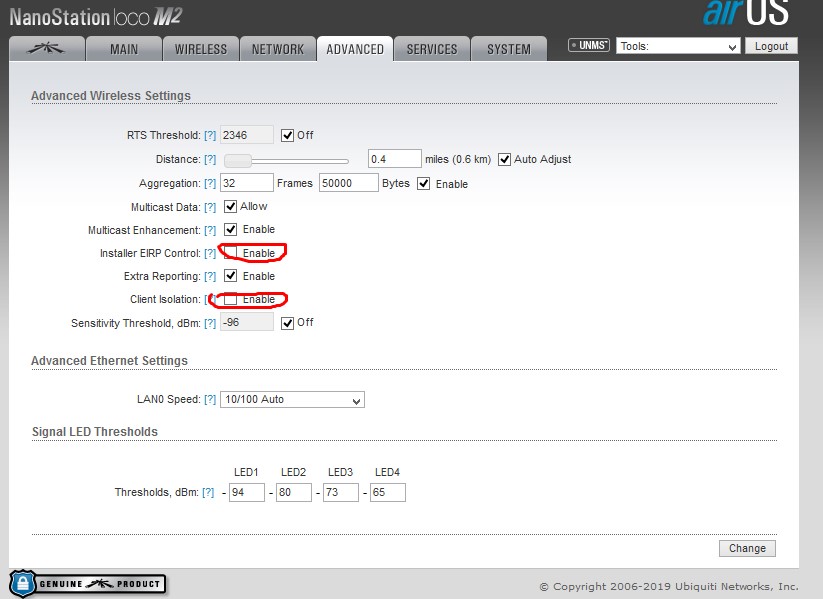This screenshot has height=599, width=823.
Task: Click the Logout button
Action: click(771, 46)
